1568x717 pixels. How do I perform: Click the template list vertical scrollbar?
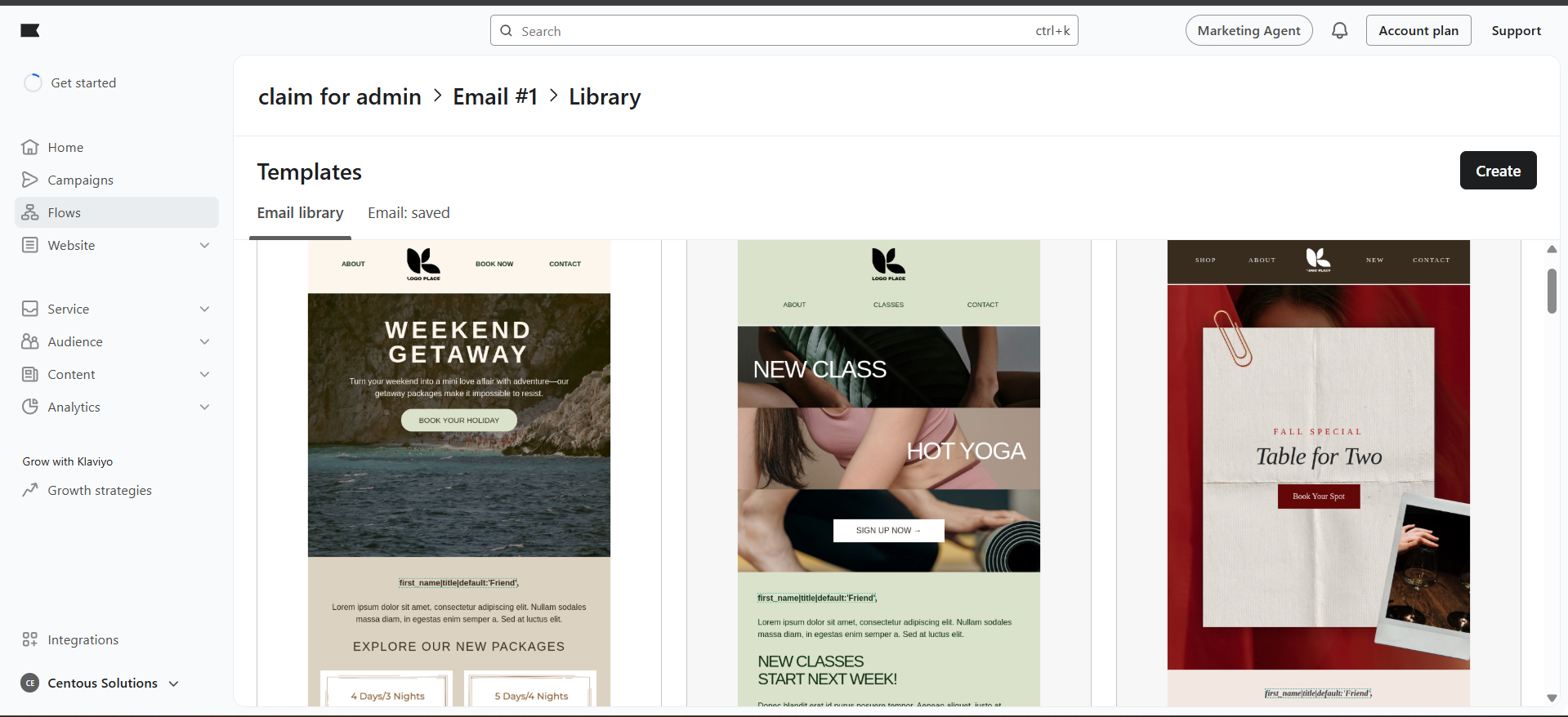coord(1551,292)
